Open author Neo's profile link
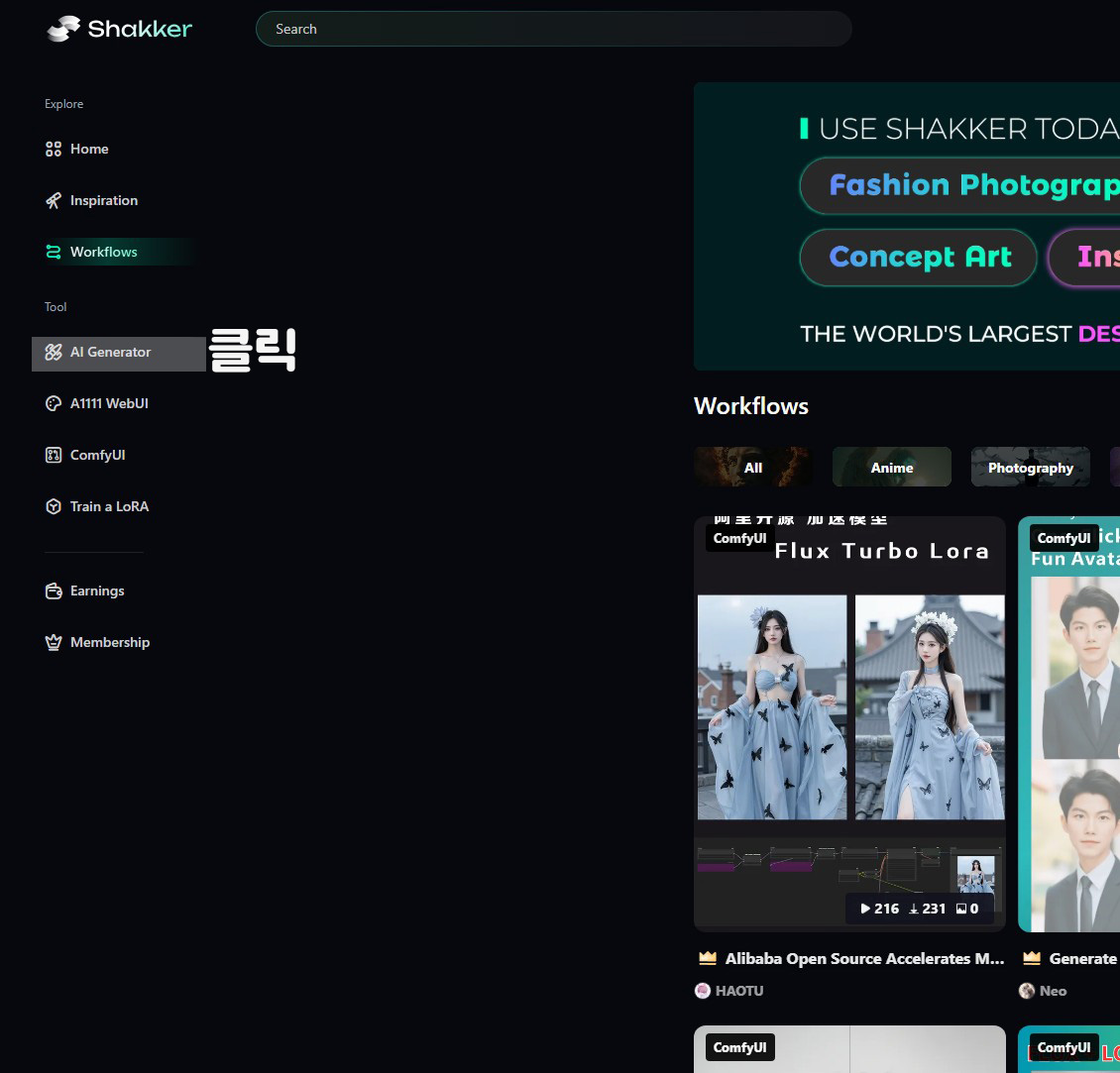This screenshot has height=1073, width=1120. coord(1053,991)
